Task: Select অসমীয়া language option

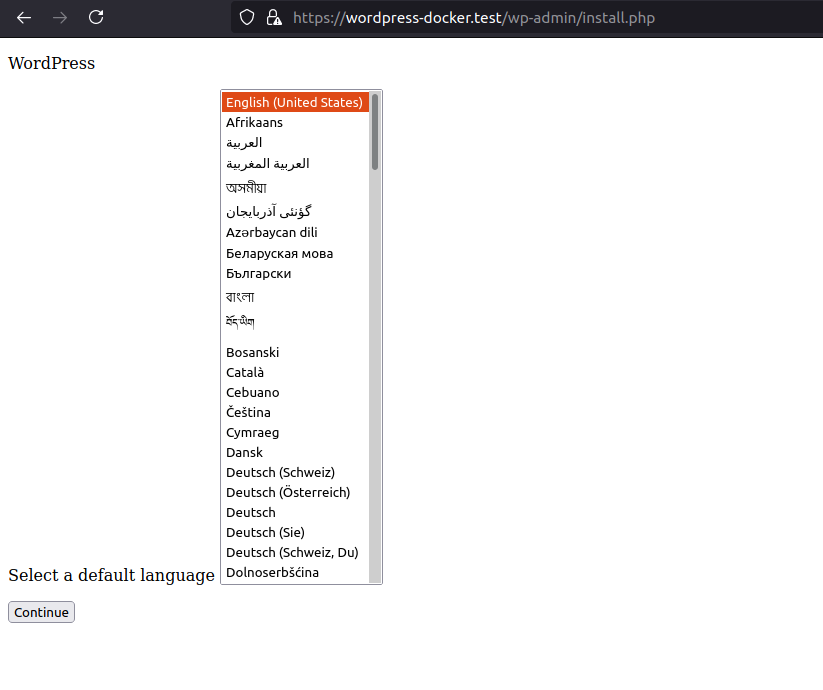Action: [x=296, y=187]
